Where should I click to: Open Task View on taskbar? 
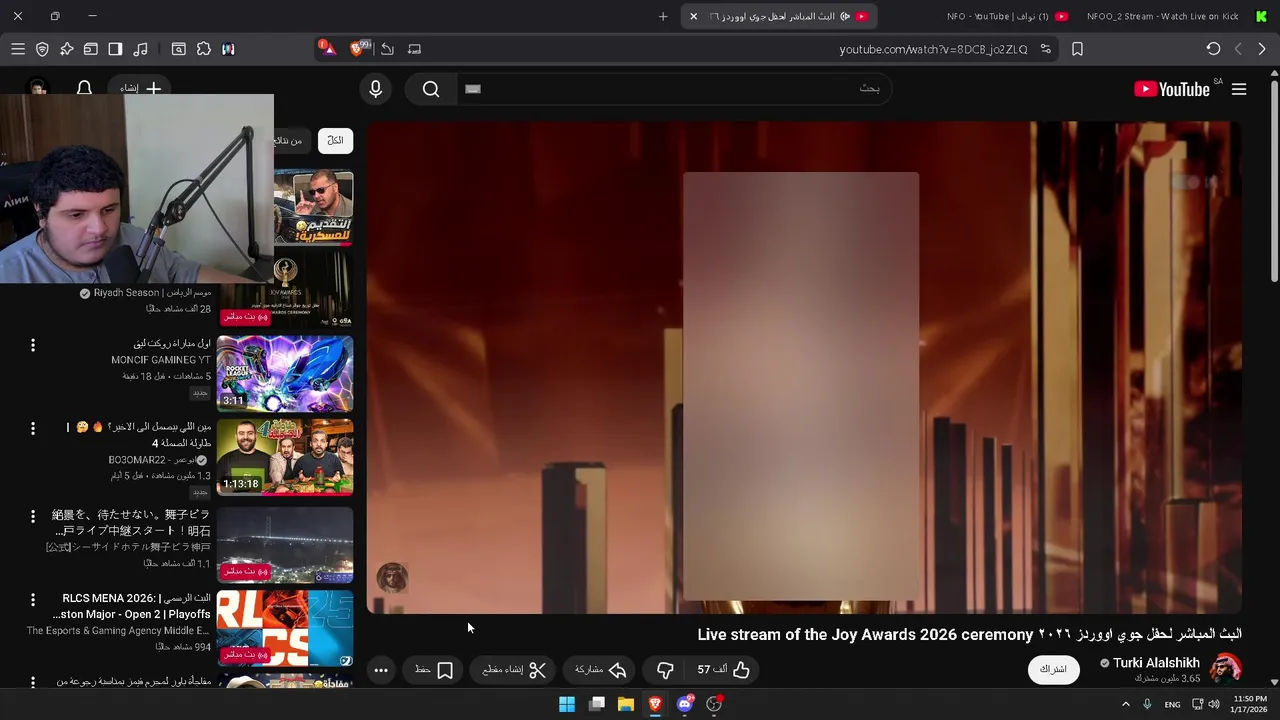597,704
